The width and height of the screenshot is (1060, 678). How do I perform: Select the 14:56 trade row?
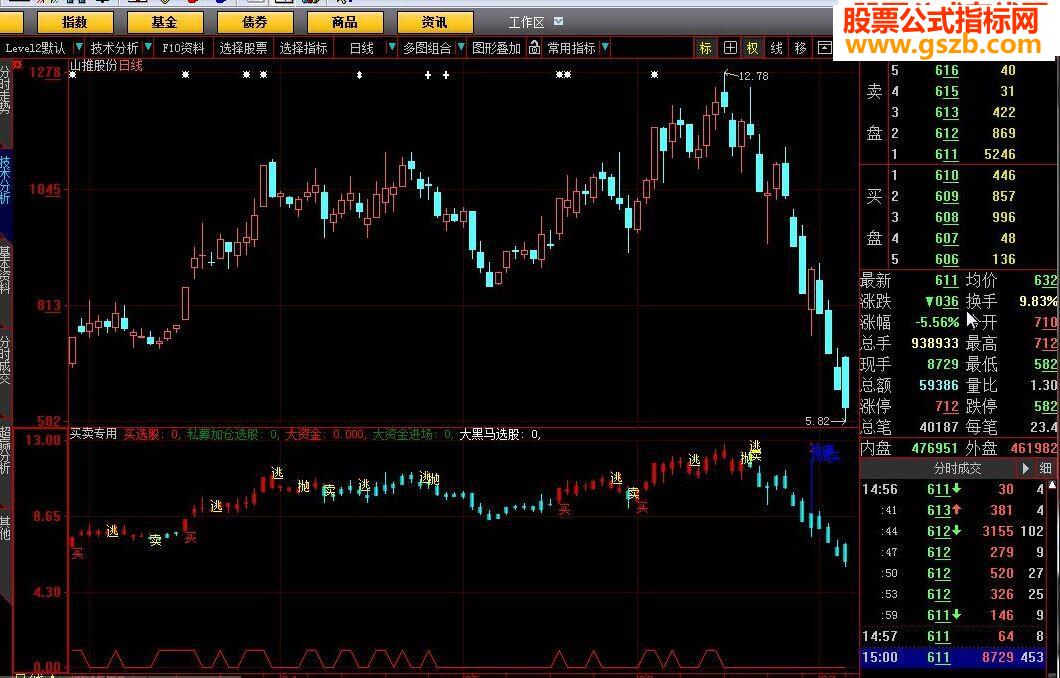click(953, 489)
